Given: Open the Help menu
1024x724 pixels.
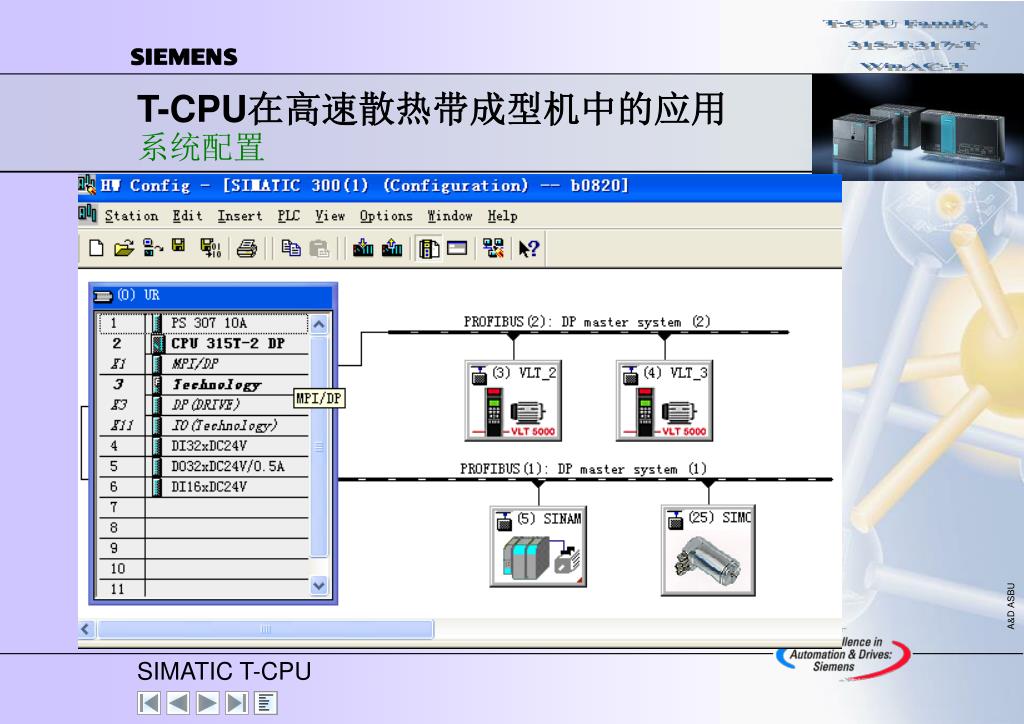Looking at the screenshot, I should [502, 215].
